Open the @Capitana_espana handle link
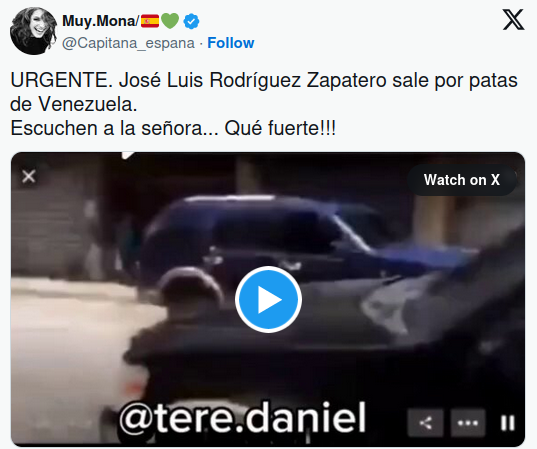The image size is (537, 449). (128, 43)
